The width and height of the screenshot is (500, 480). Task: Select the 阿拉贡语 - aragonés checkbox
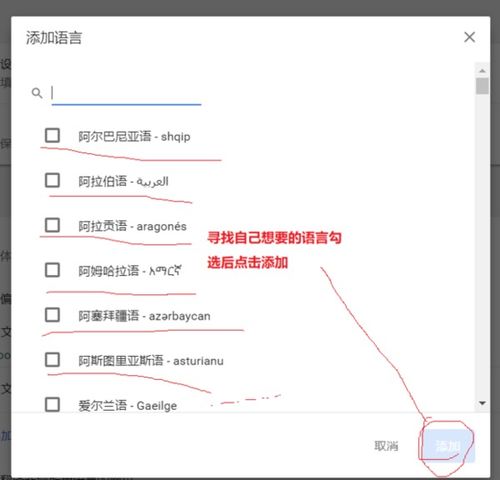click(52, 225)
